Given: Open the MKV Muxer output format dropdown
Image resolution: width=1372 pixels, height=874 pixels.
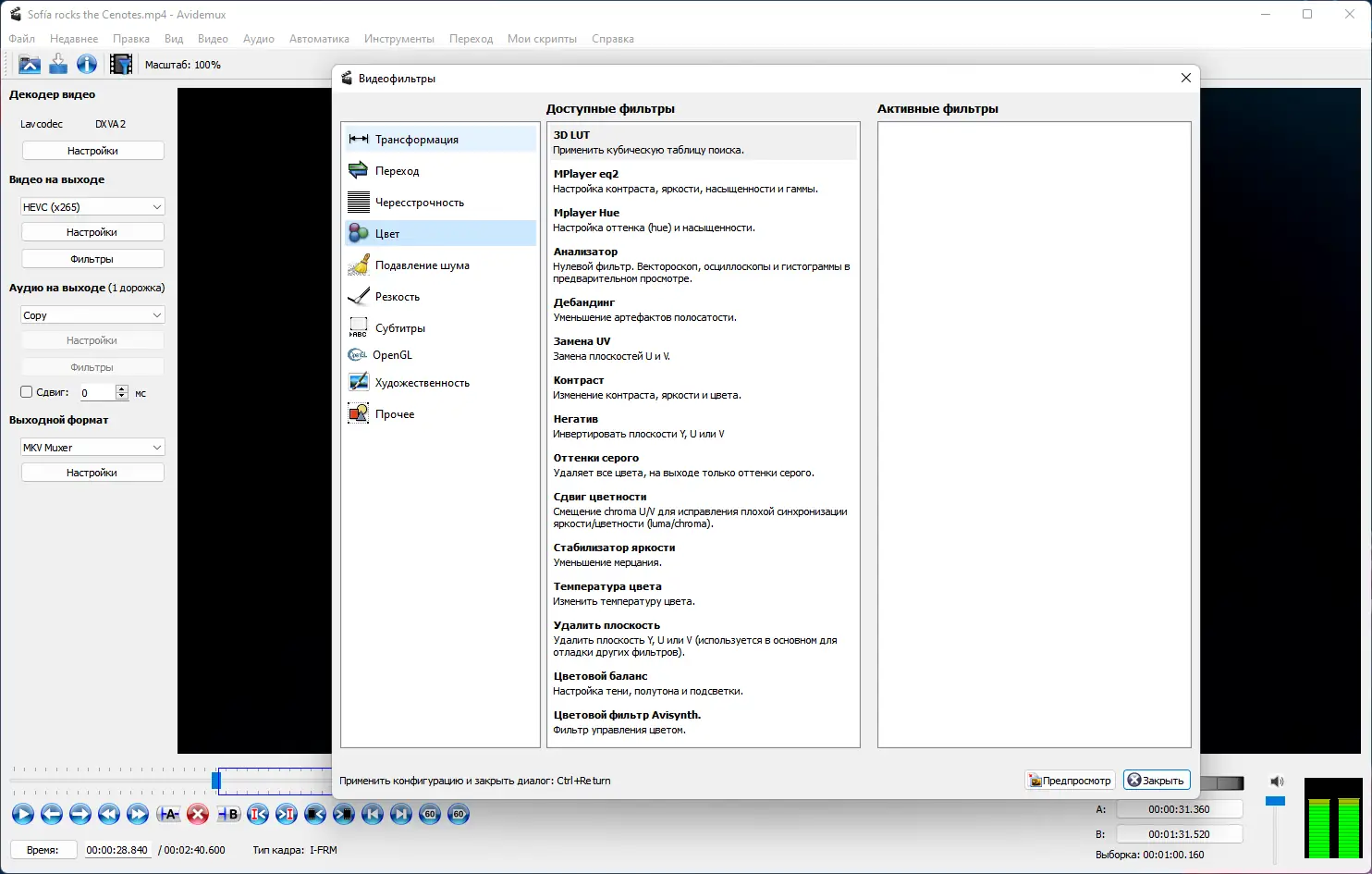Looking at the screenshot, I should [x=92, y=447].
